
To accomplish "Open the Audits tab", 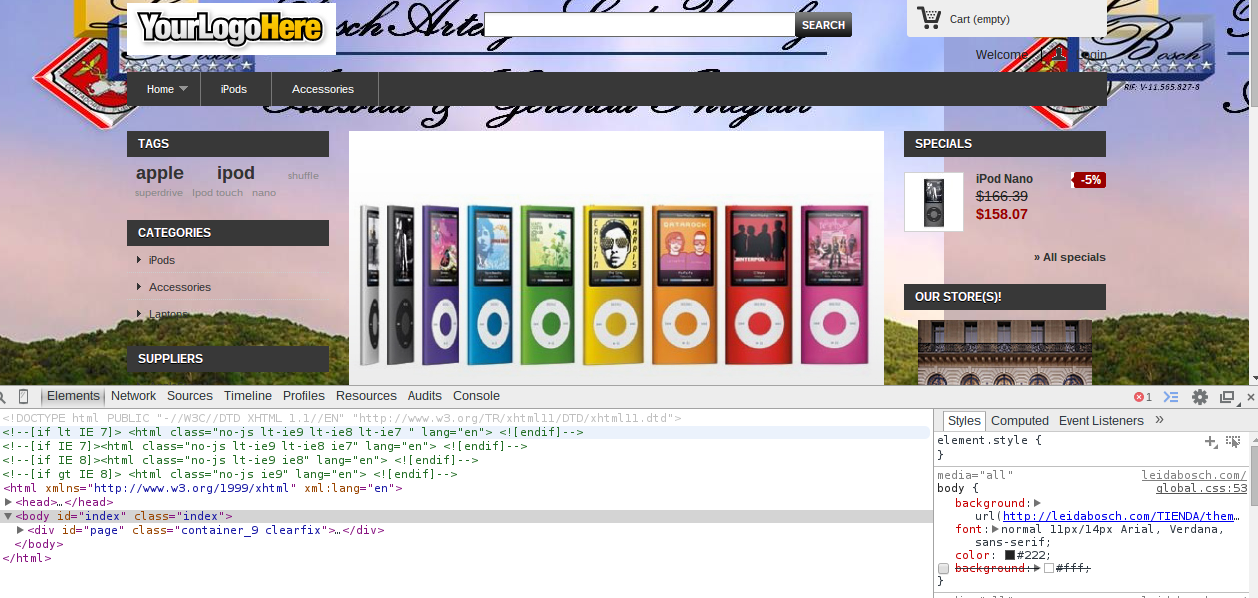I will click(x=425, y=396).
